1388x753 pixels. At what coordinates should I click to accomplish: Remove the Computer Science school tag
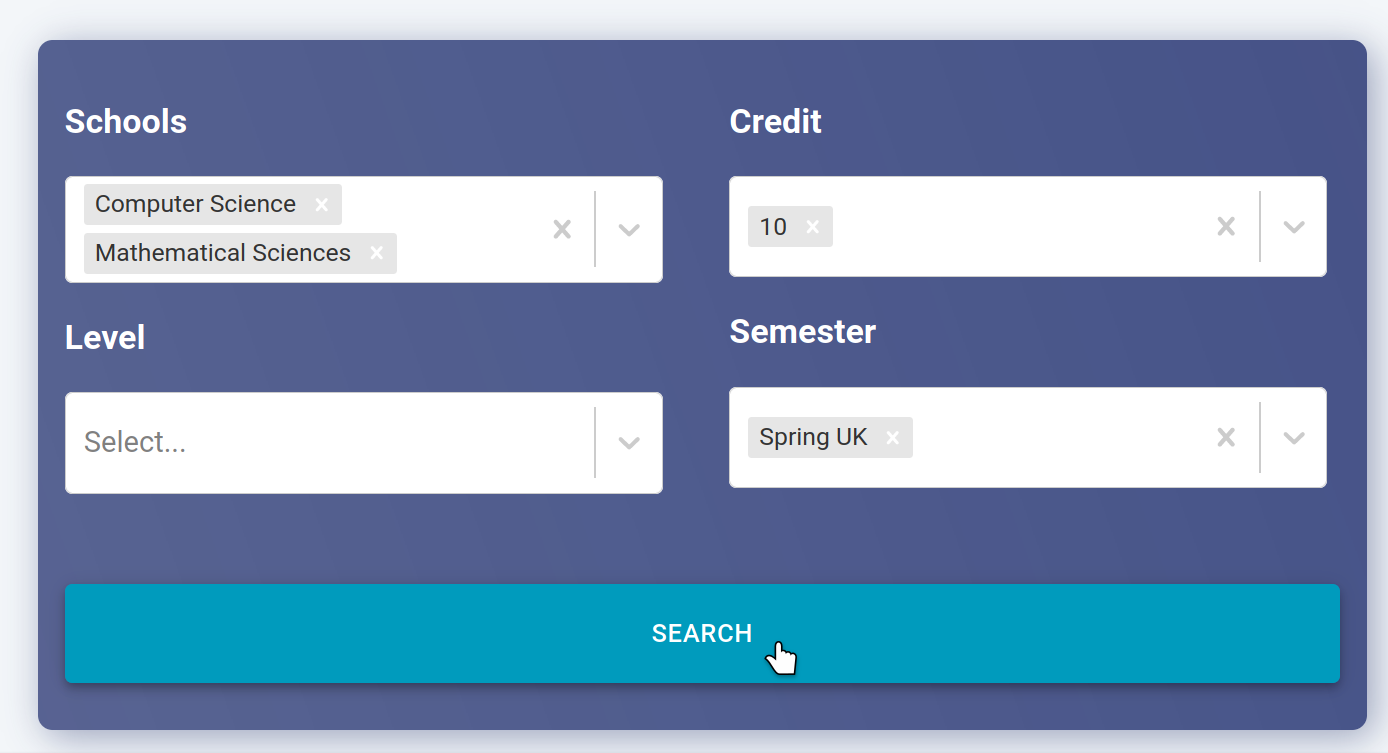pos(322,204)
